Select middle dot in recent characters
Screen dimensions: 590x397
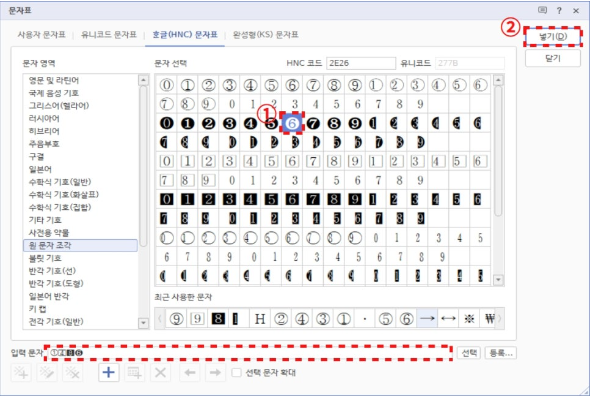pos(365,319)
